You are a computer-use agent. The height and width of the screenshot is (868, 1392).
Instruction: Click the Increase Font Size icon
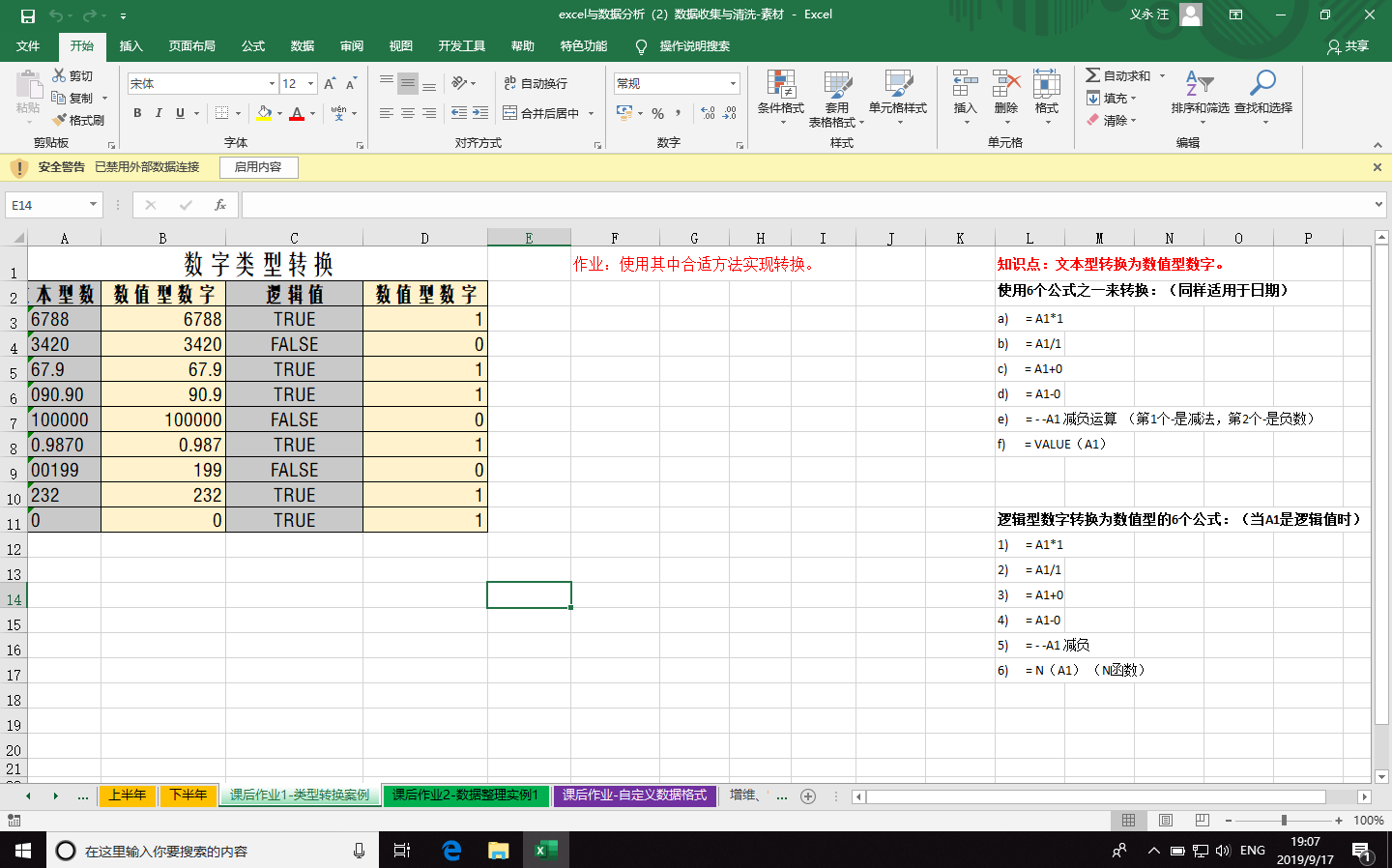(330, 84)
